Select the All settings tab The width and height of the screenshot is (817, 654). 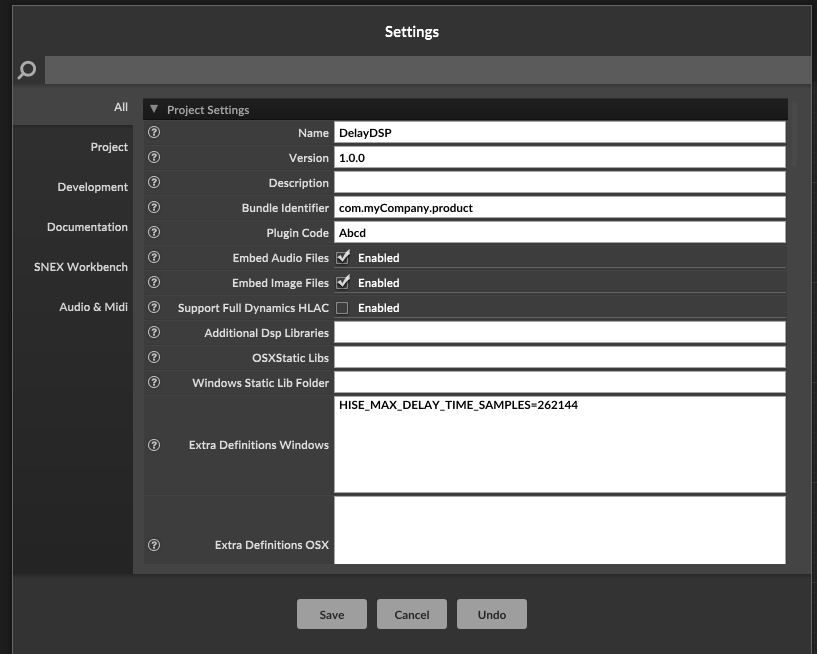[72, 107]
